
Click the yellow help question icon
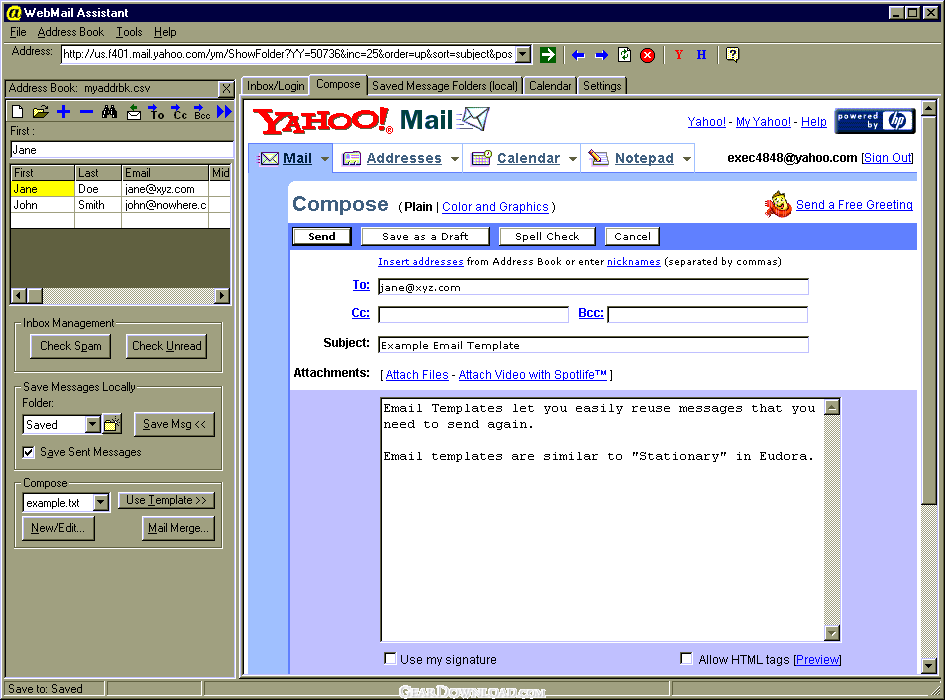pyautogui.click(x=732, y=55)
